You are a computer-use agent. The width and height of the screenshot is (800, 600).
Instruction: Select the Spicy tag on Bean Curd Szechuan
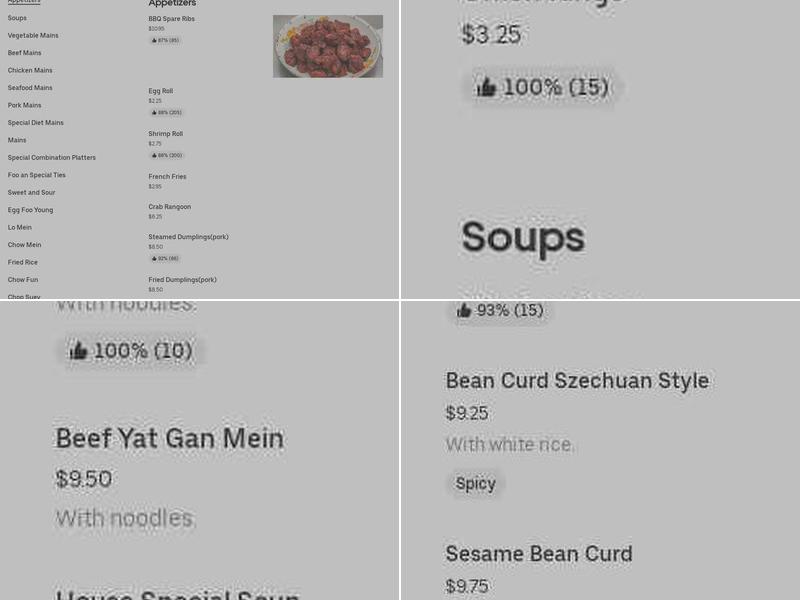point(475,484)
